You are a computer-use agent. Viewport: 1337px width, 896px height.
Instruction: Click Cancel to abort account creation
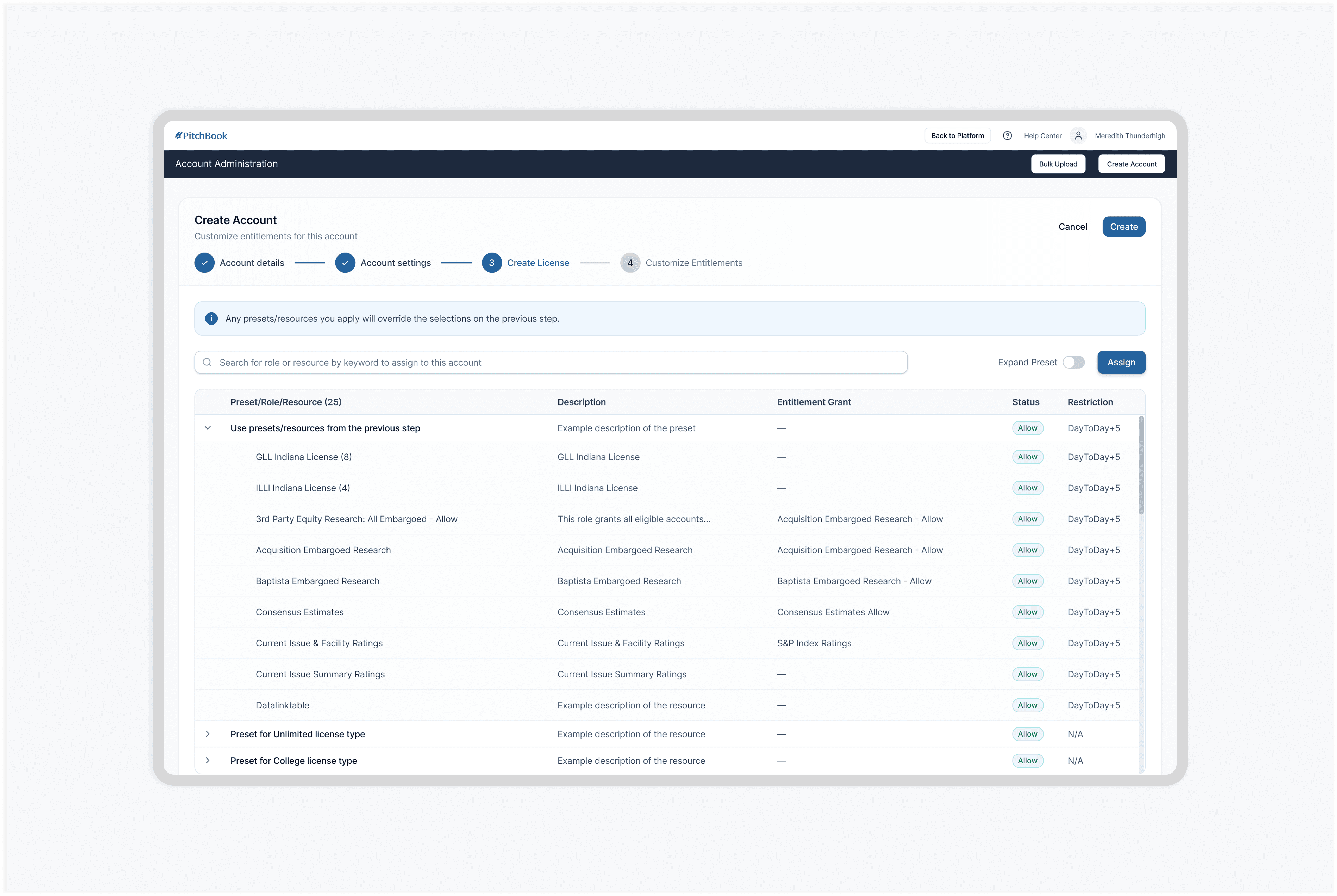click(1072, 227)
